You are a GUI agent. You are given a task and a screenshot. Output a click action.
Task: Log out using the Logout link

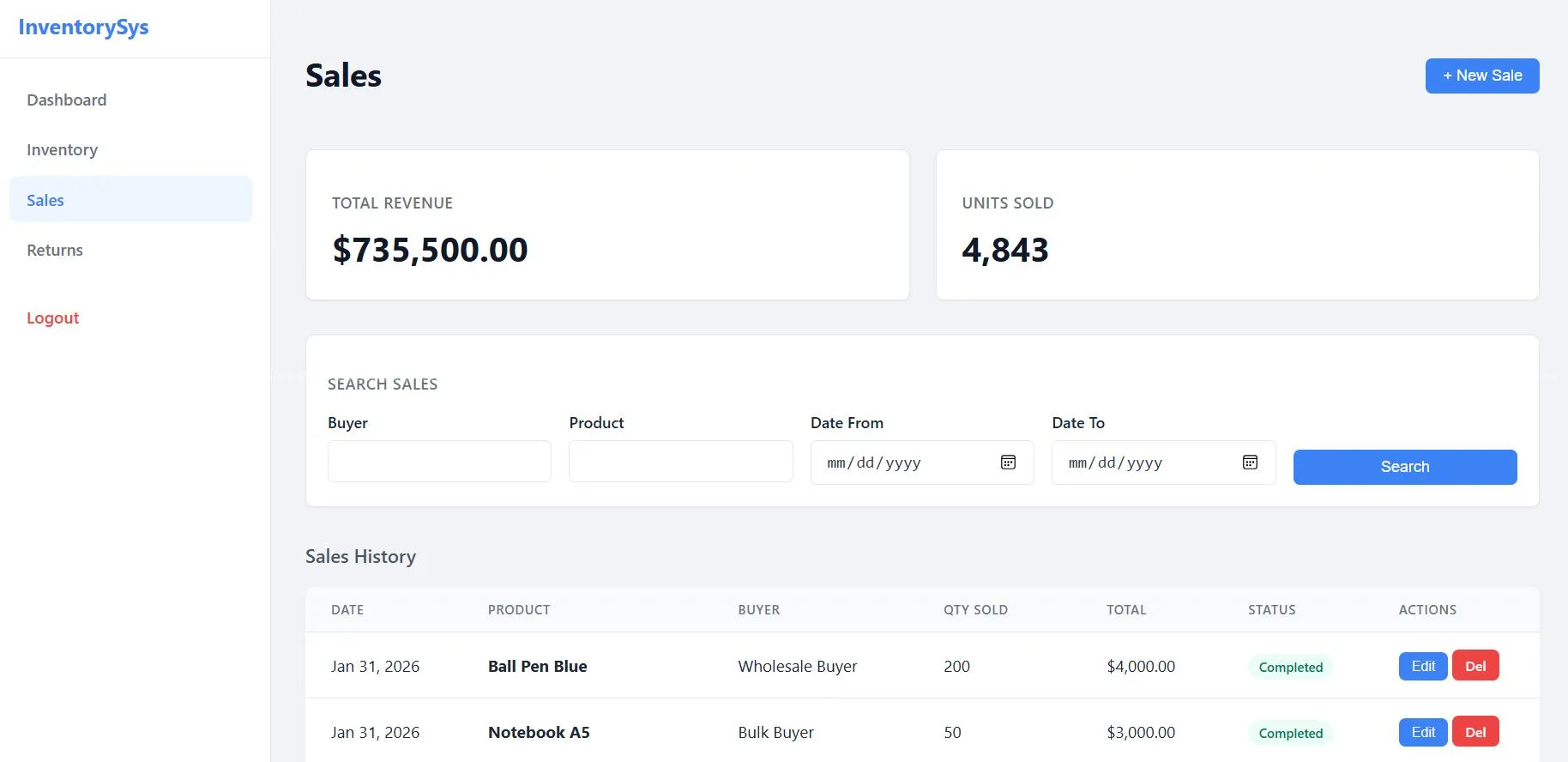52,317
